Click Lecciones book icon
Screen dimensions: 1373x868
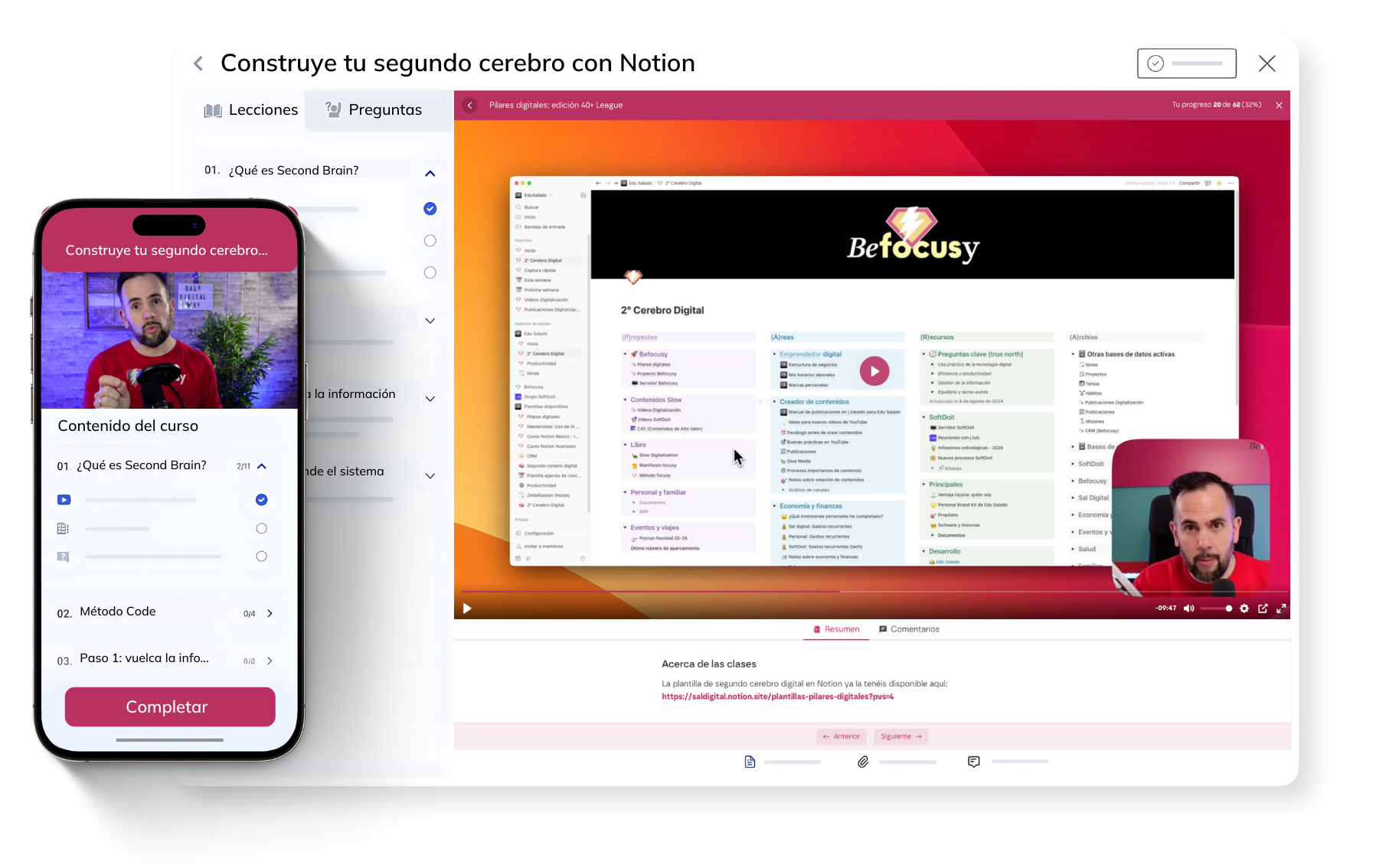click(212, 110)
